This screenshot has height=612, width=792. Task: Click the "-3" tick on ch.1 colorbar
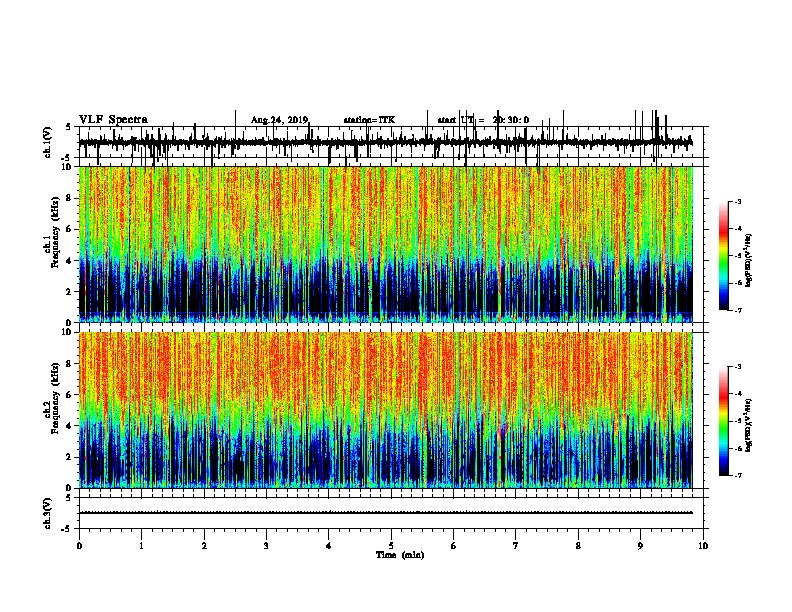[738, 201]
